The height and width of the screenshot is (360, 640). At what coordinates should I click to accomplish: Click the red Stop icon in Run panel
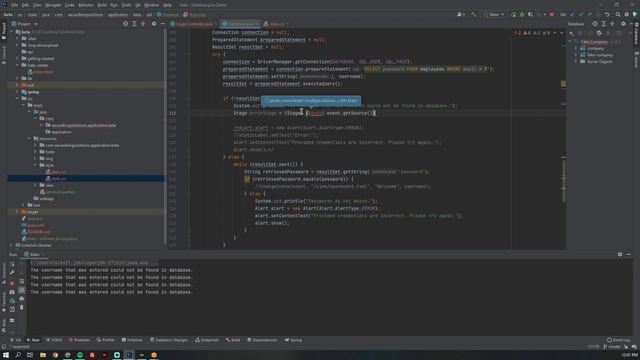[x=12, y=283]
